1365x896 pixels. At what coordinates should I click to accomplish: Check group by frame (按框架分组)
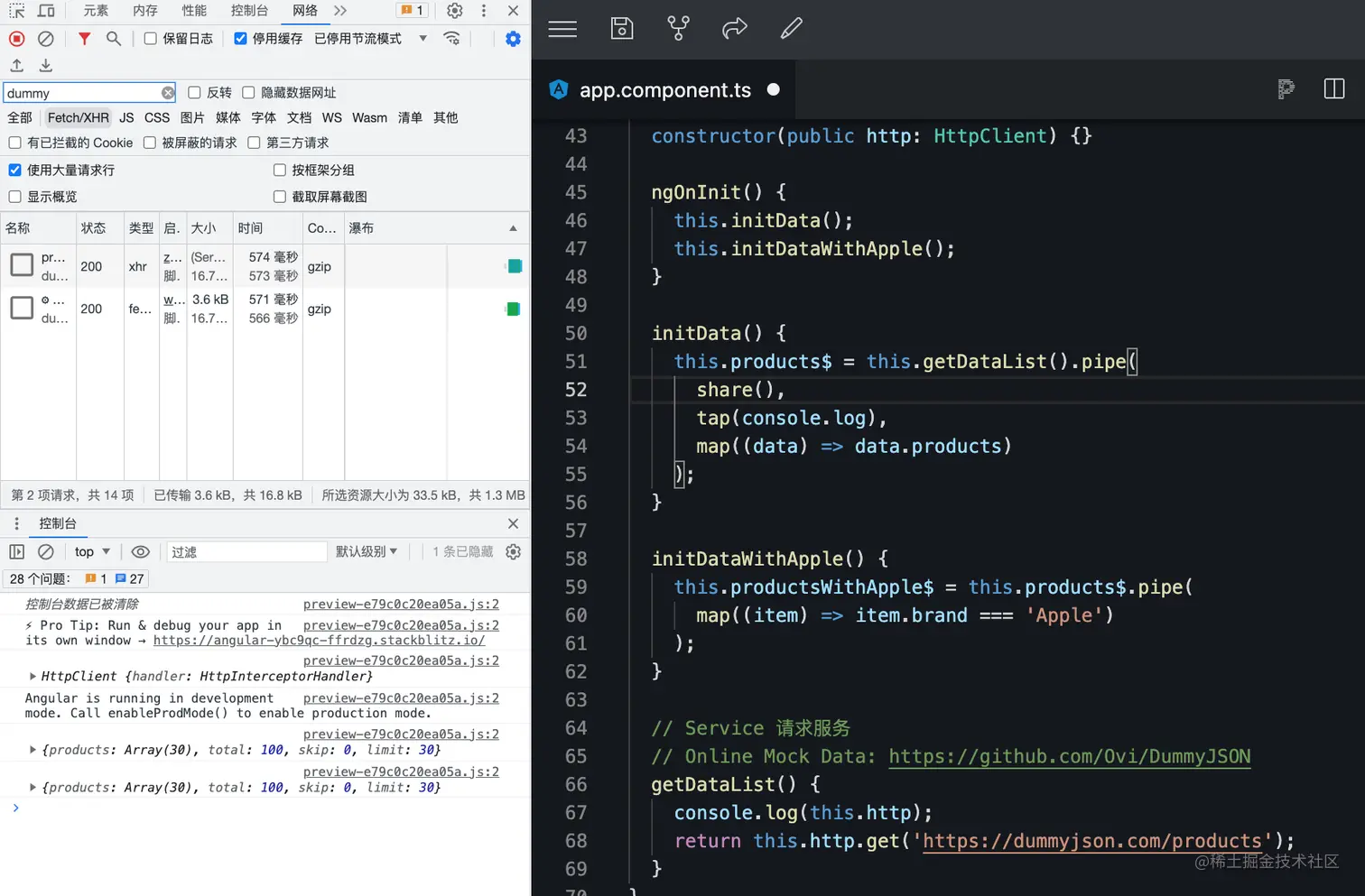coord(280,170)
